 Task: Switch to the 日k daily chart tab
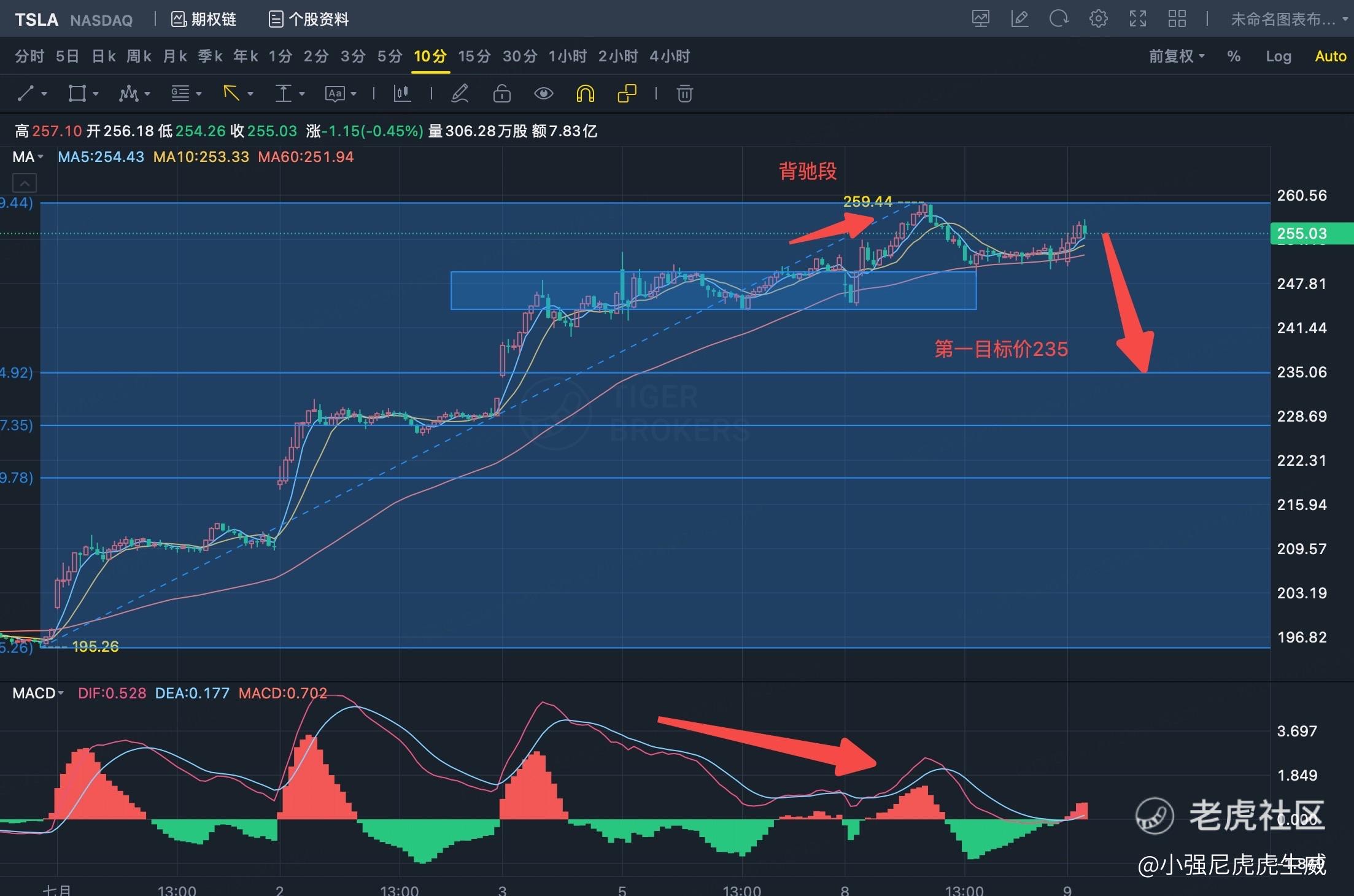click(103, 56)
